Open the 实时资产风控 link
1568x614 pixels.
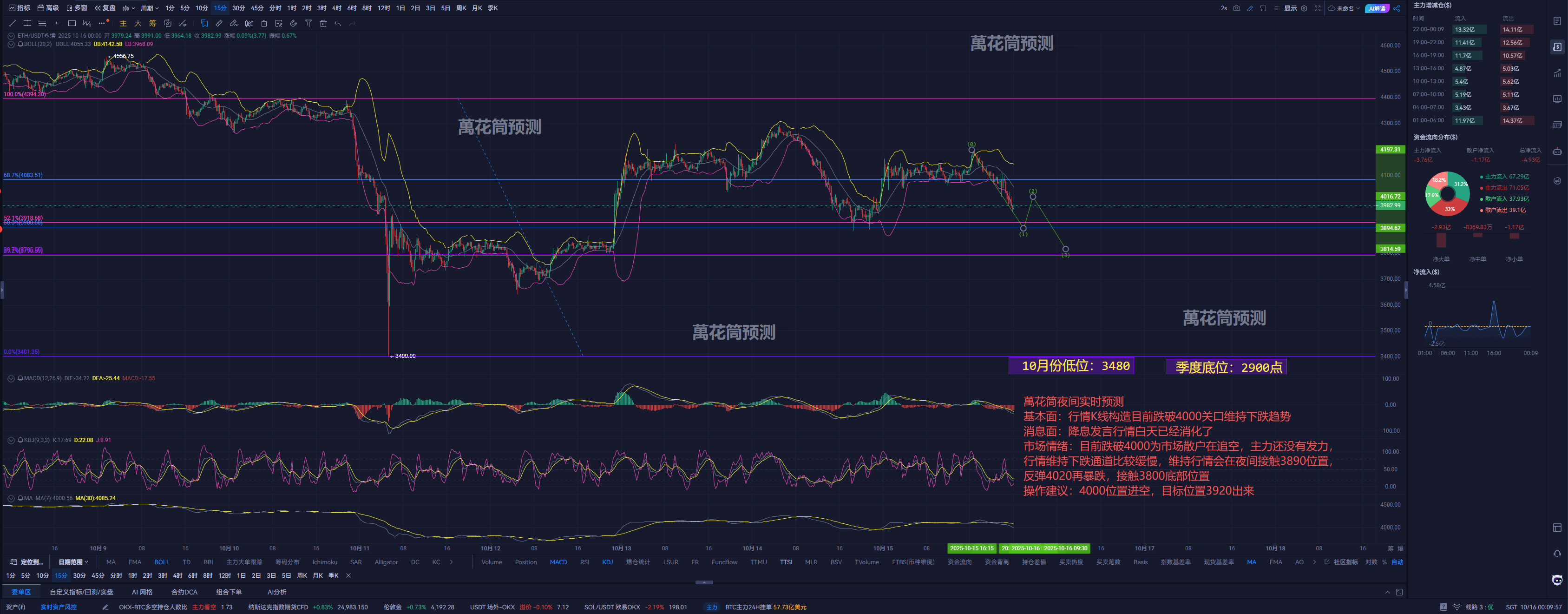(x=59, y=607)
